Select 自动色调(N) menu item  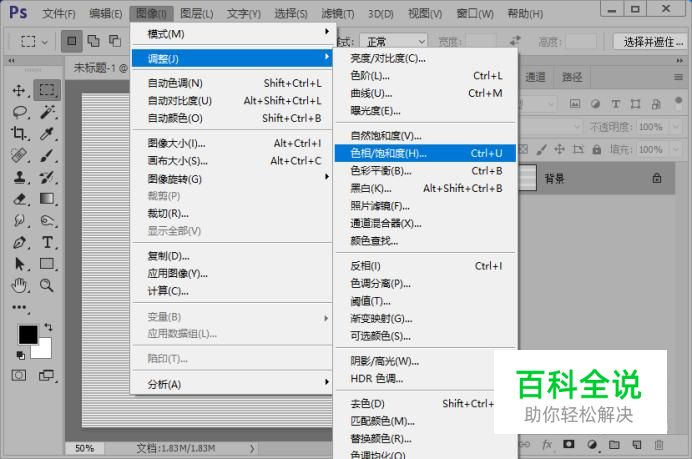click(x=232, y=83)
